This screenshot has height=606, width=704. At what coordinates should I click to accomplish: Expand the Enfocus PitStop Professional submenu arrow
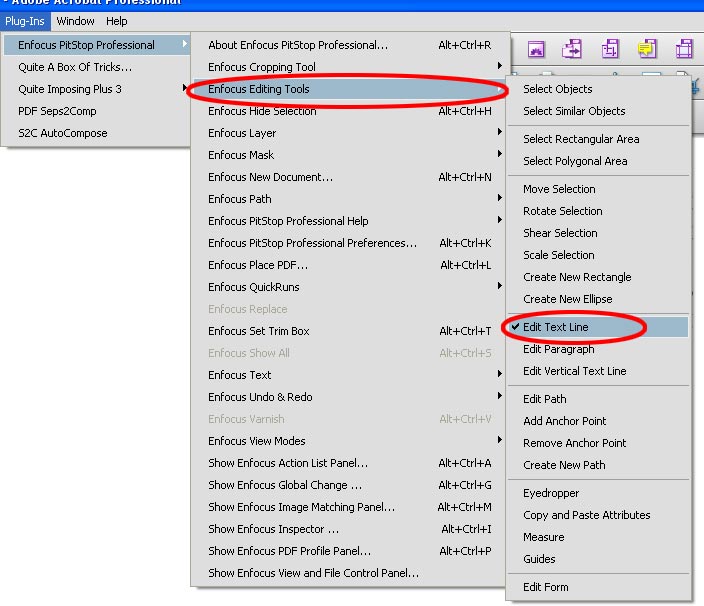point(185,44)
